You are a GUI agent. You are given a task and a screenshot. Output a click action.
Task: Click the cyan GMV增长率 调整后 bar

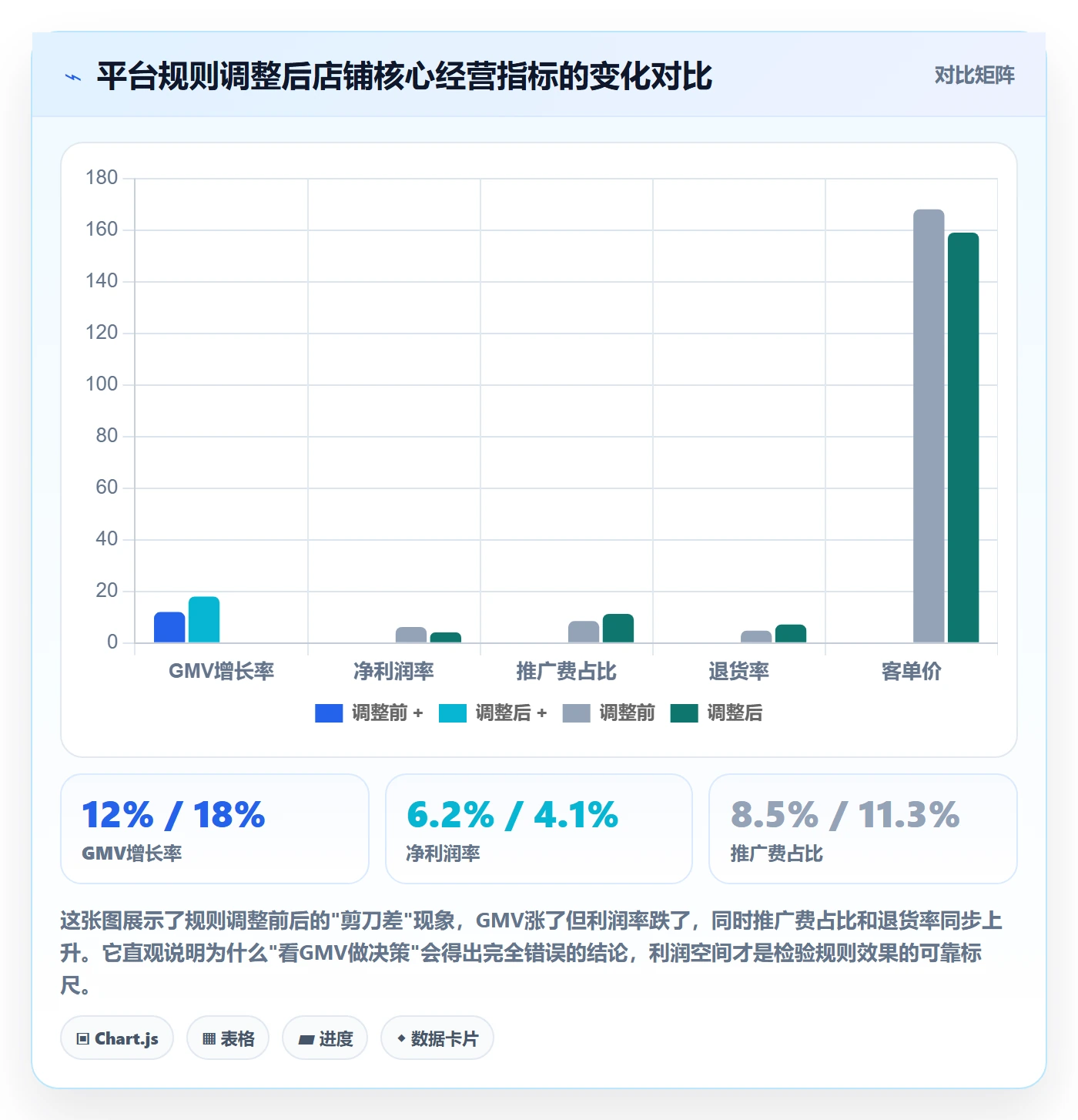(204, 619)
